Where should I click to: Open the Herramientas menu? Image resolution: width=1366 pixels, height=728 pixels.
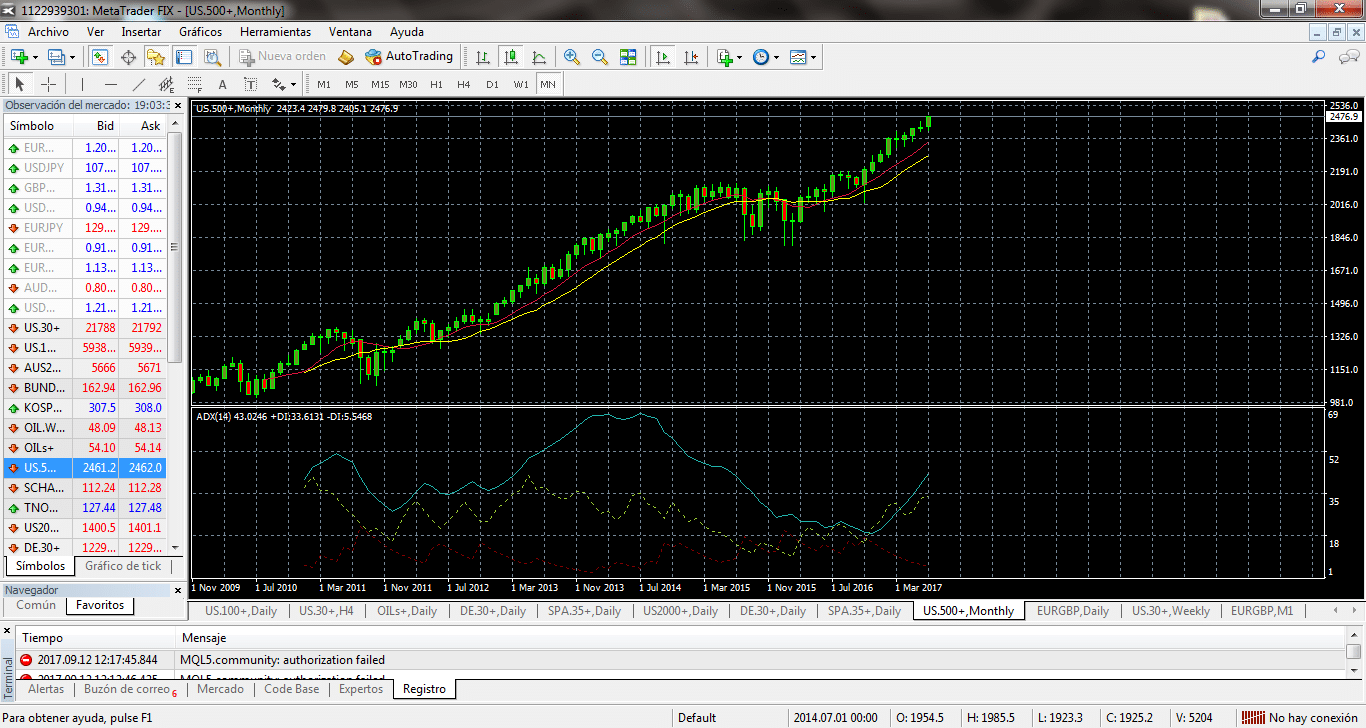275,32
